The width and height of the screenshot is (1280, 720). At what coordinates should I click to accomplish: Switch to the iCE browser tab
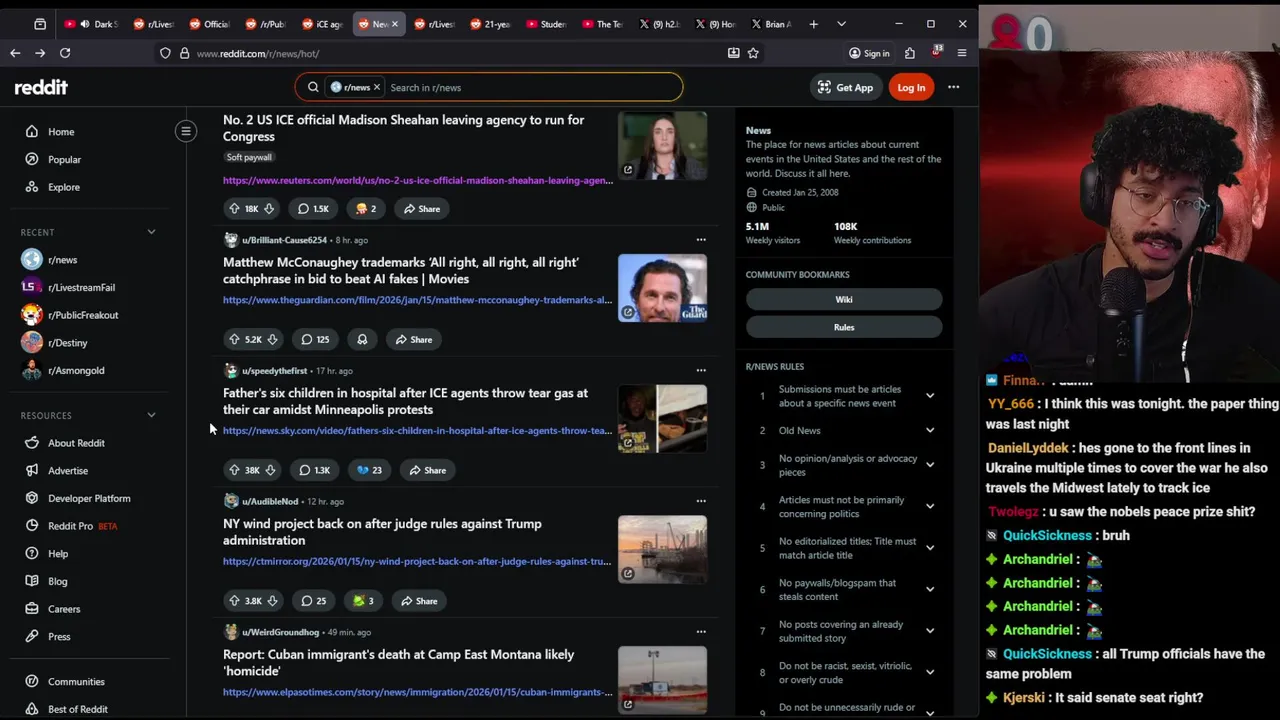pos(321,24)
